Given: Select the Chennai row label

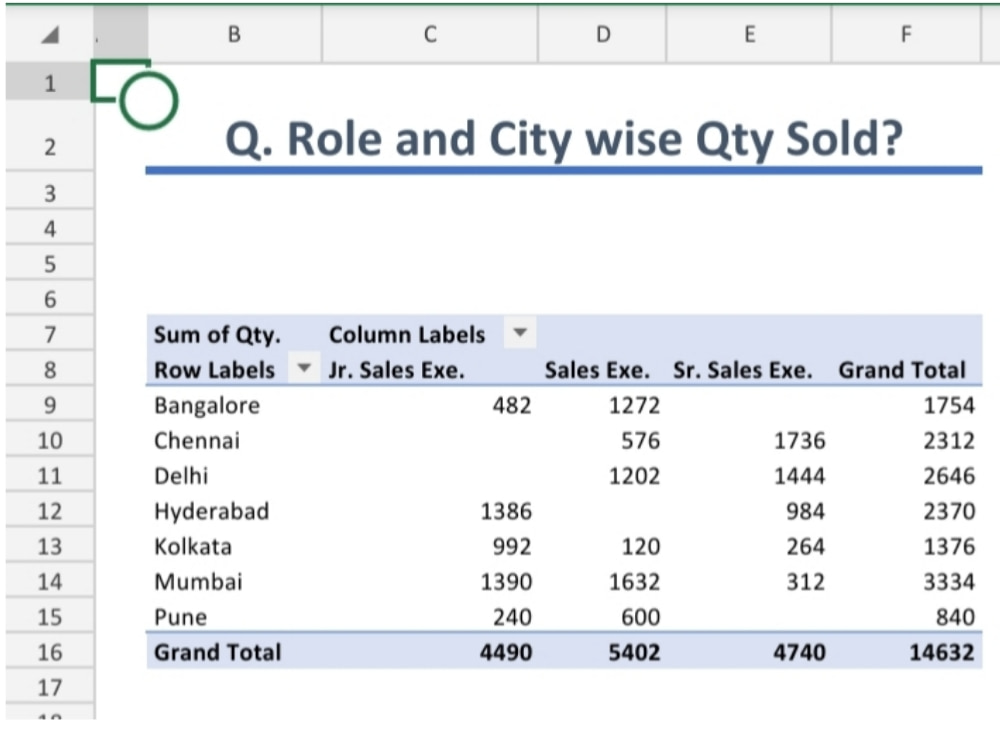Looking at the screenshot, I should coord(197,441).
